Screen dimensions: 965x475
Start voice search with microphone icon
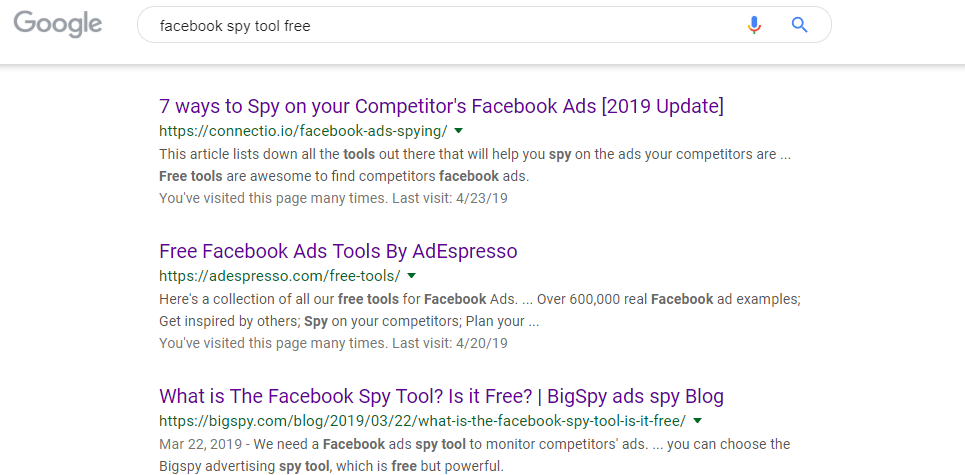754,25
